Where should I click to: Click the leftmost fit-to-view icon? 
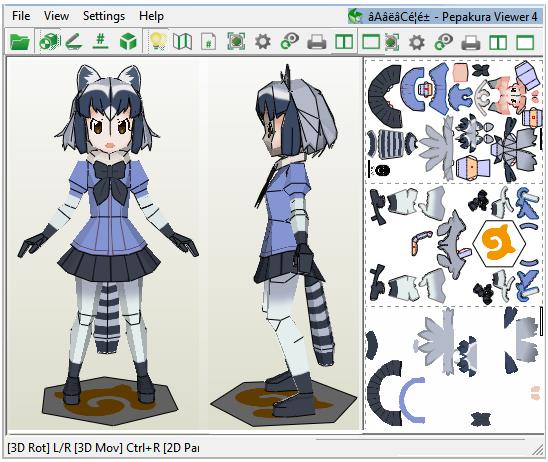236,42
